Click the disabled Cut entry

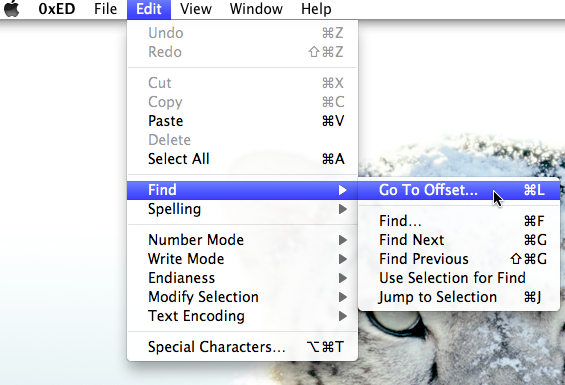click(x=243, y=83)
